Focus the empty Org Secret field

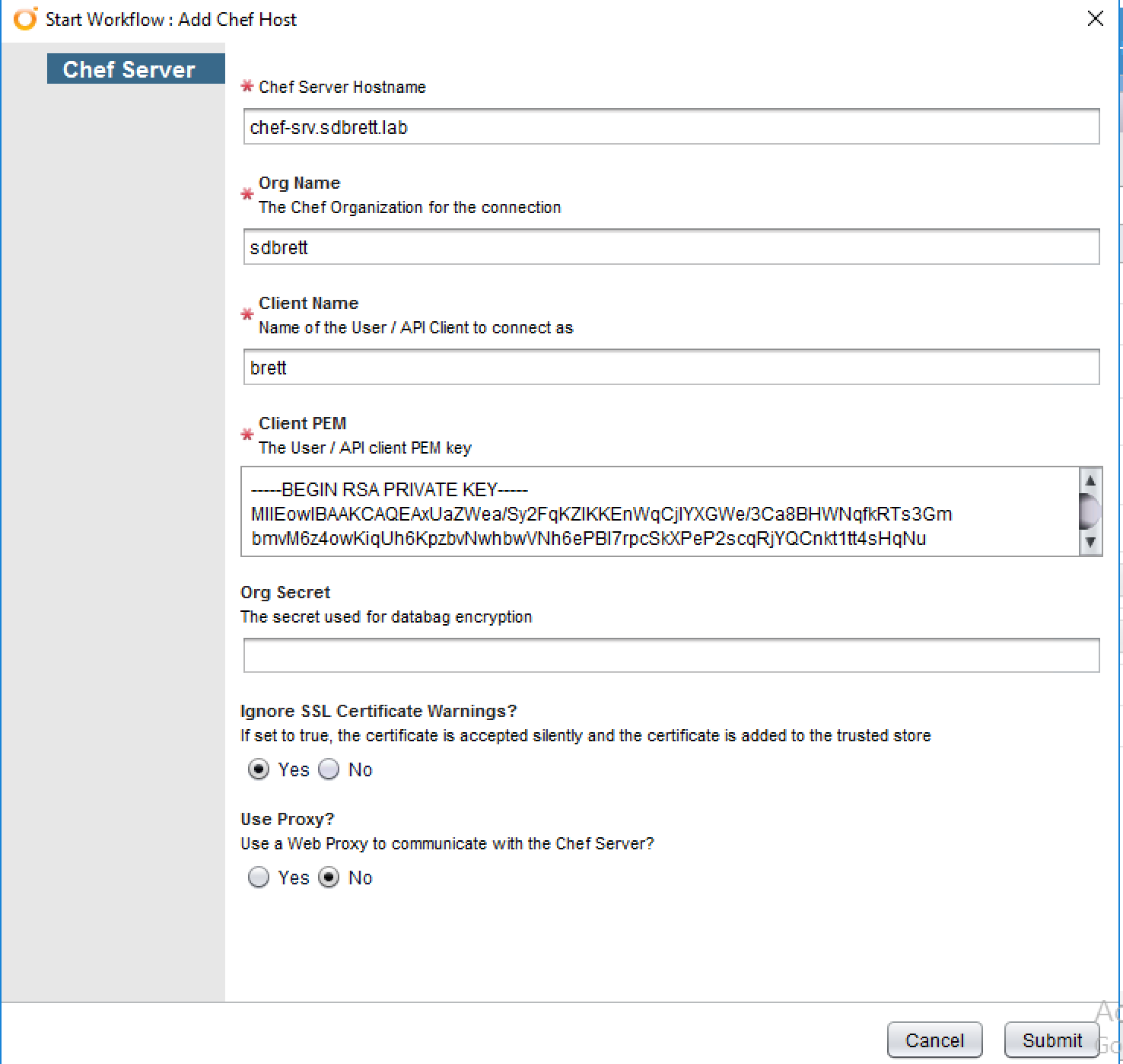point(671,655)
